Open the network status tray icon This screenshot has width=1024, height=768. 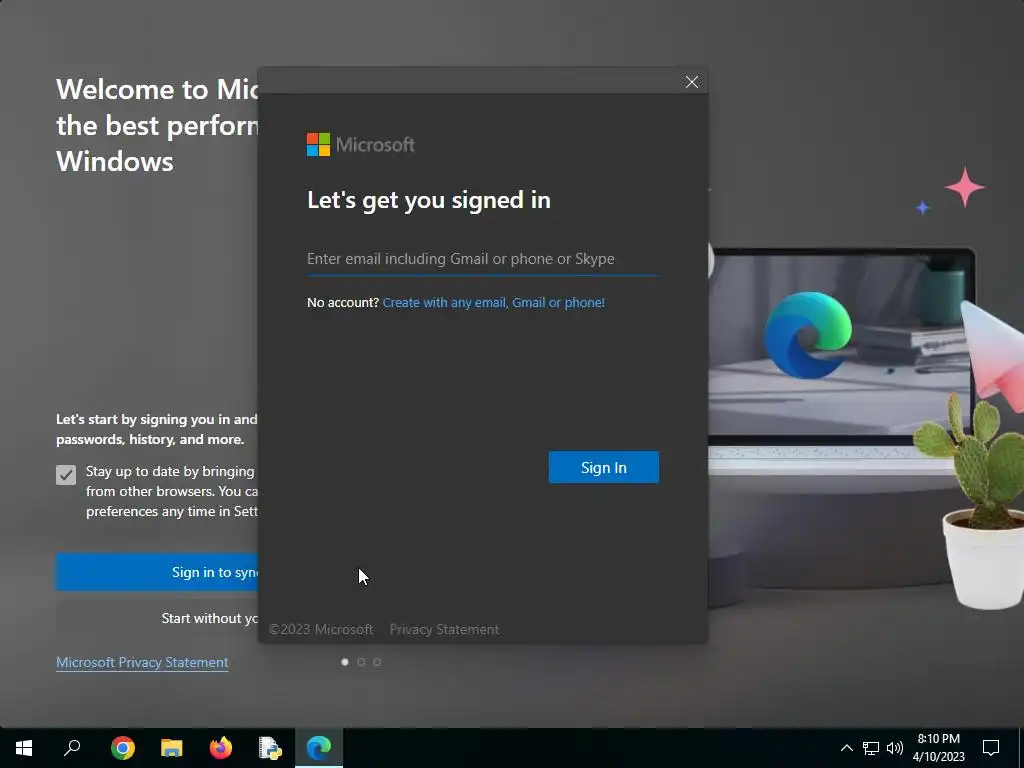point(871,748)
